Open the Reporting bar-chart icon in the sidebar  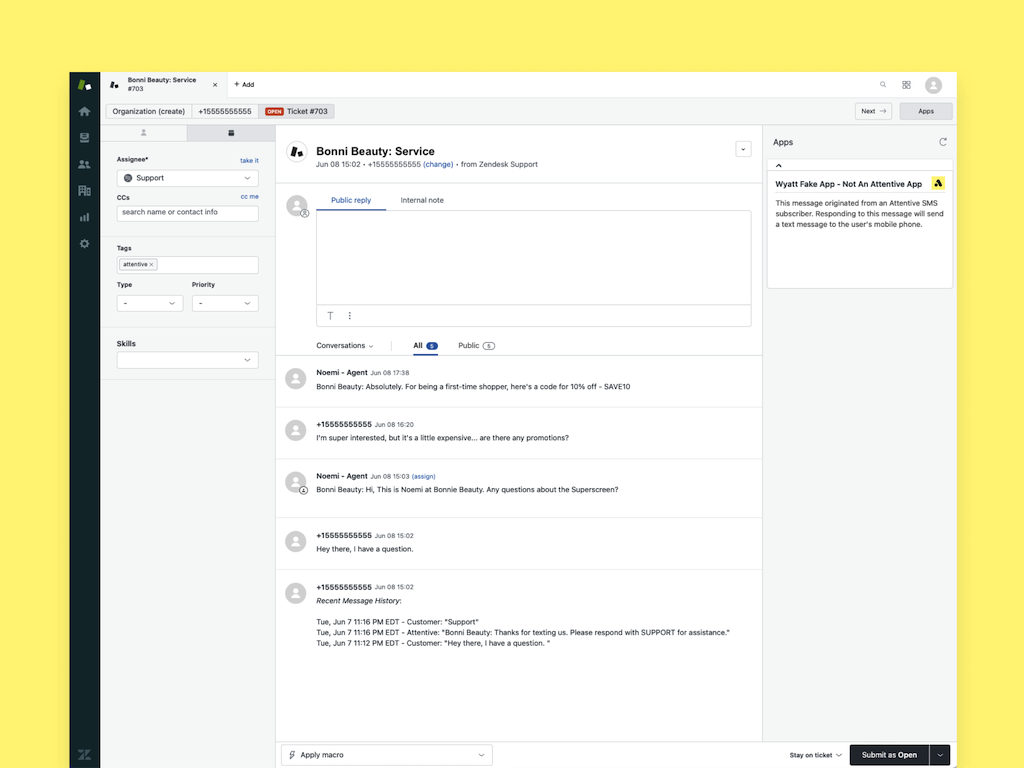(84, 217)
